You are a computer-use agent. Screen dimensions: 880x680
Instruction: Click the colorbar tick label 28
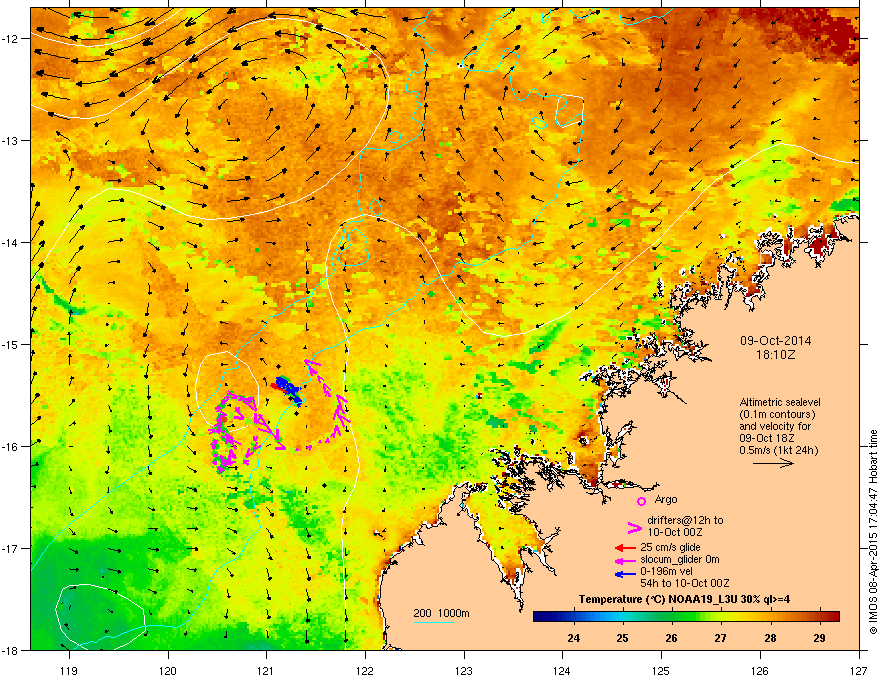770,638
